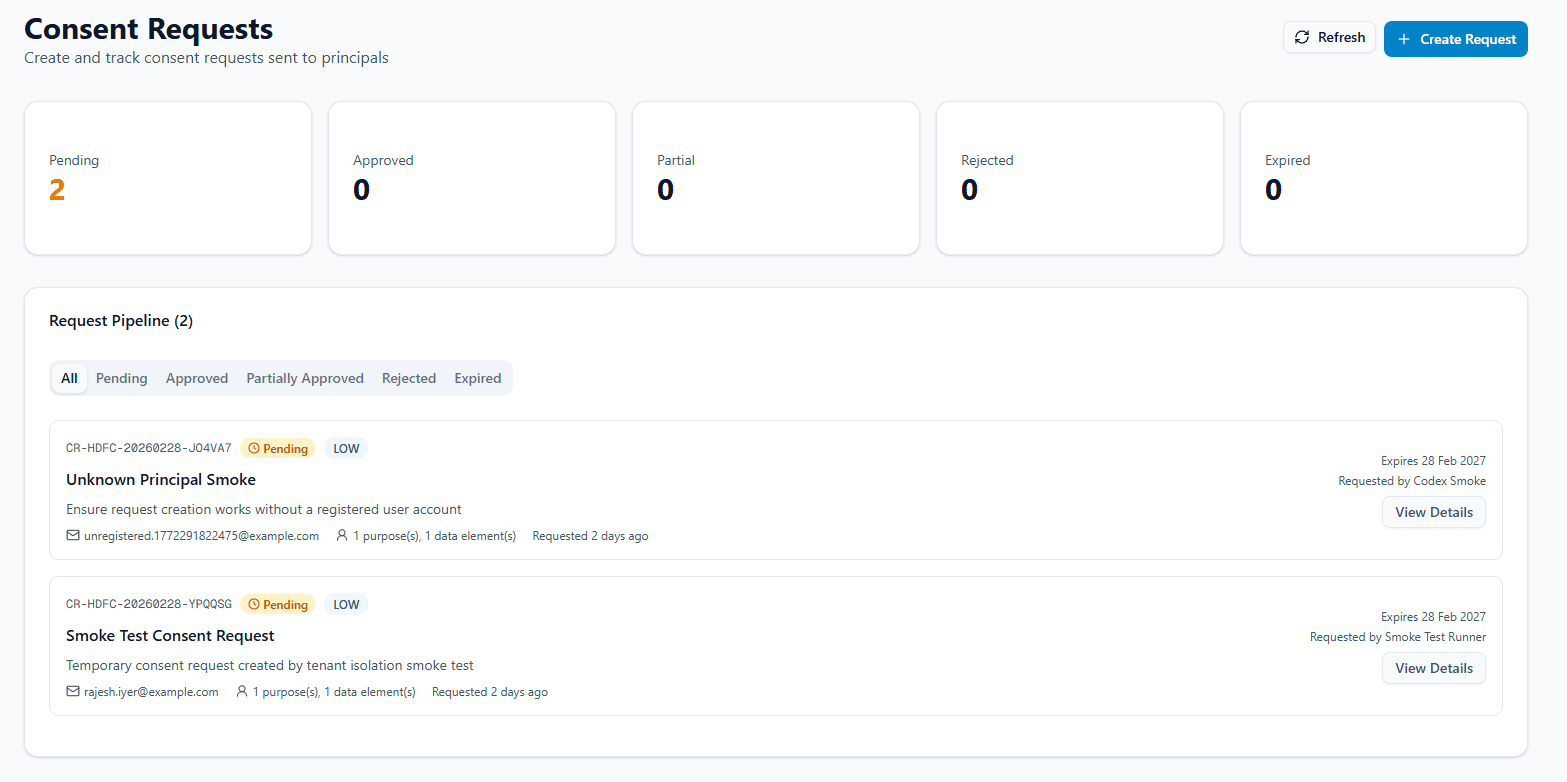Refresh the consent requests list
Screen dimensions: 1567x782
(x=1329, y=37)
